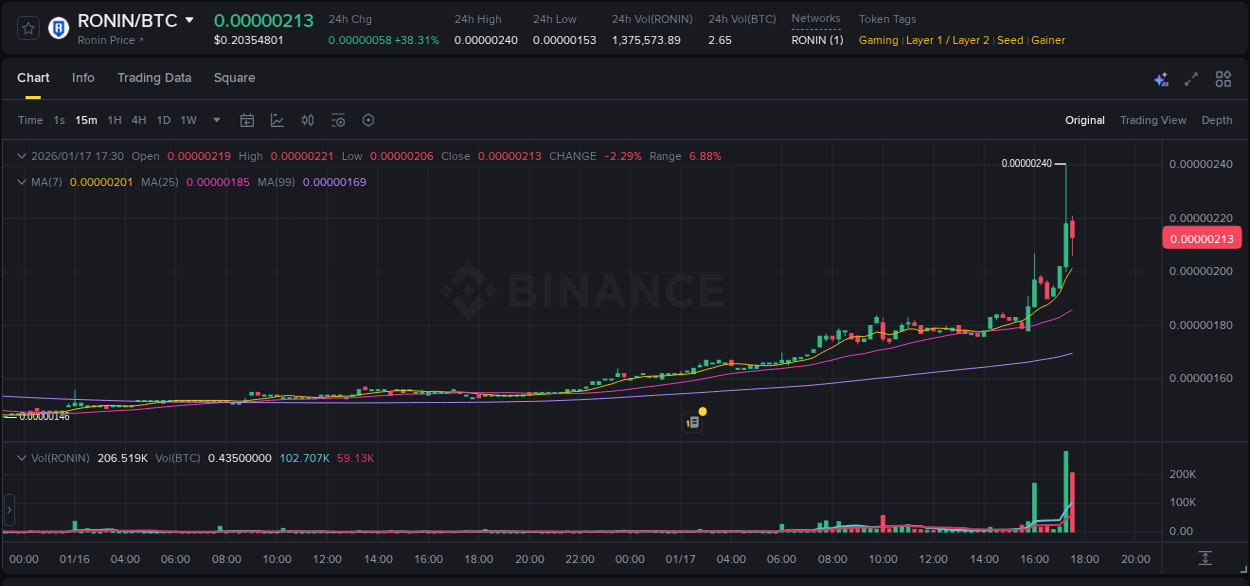
Task: Expand the MA indicator row chevron
Action: 22,182
